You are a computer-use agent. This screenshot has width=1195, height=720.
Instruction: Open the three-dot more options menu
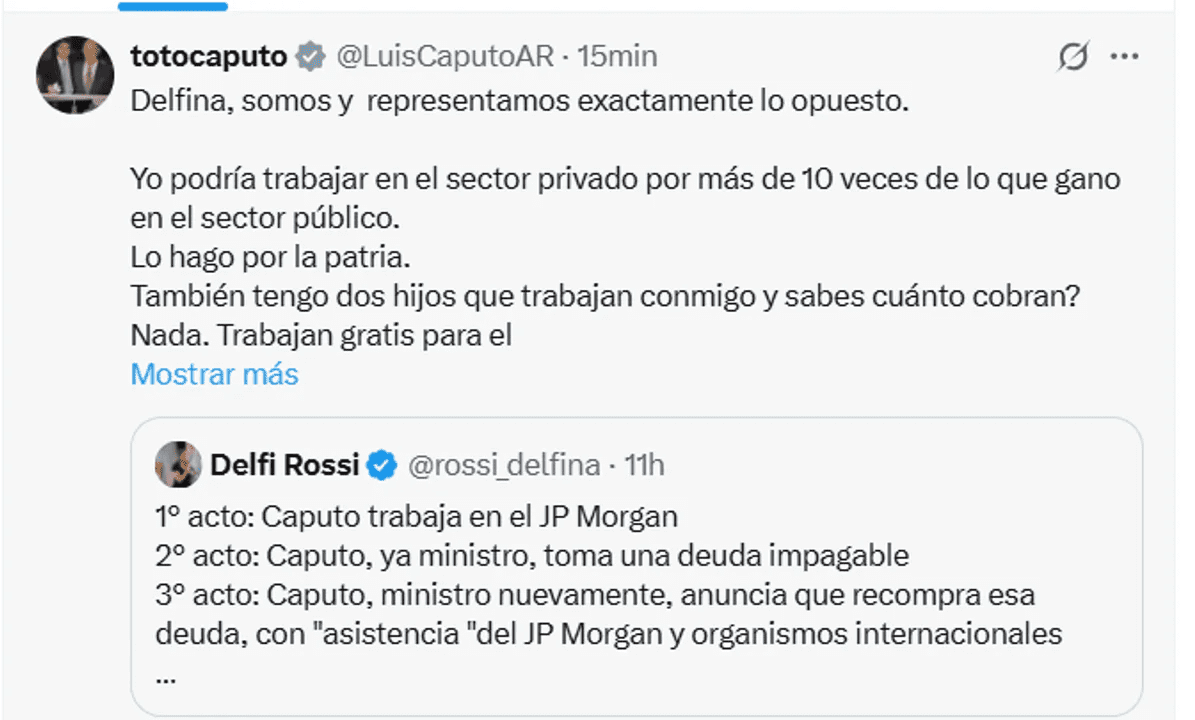1125,57
